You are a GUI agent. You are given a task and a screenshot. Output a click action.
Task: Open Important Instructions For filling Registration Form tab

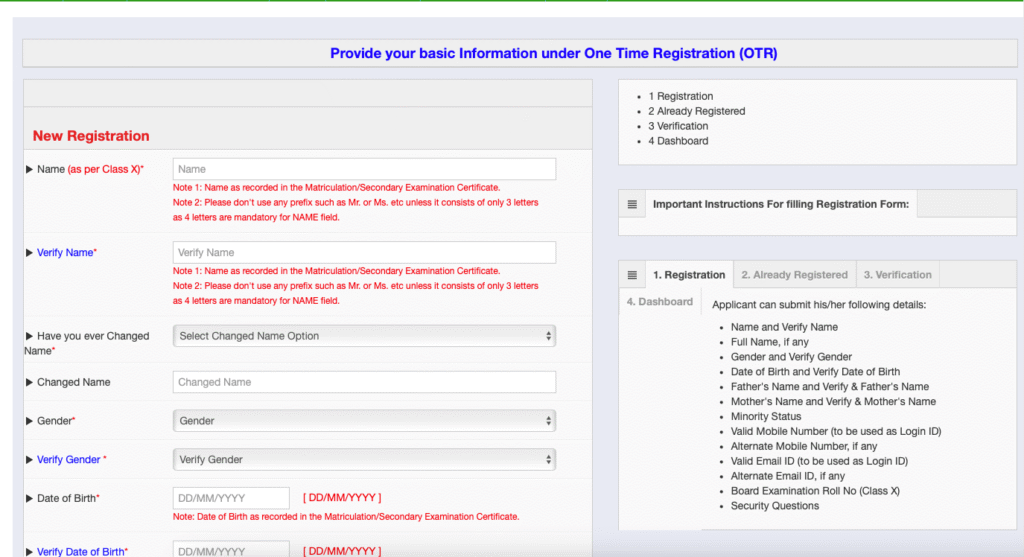click(x=780, y=204)
